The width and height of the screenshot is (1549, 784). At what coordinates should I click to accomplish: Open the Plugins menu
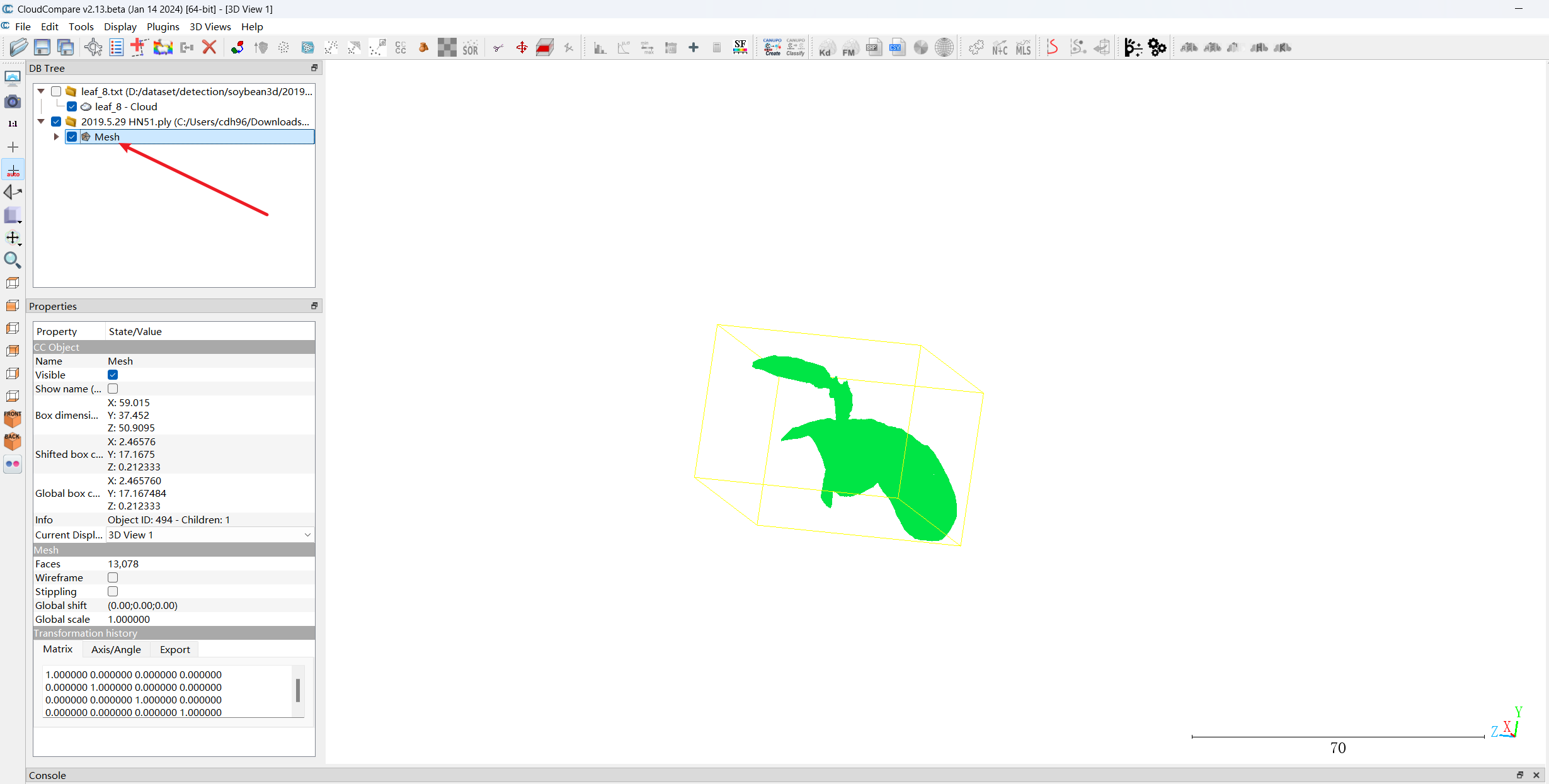[163, 26]
